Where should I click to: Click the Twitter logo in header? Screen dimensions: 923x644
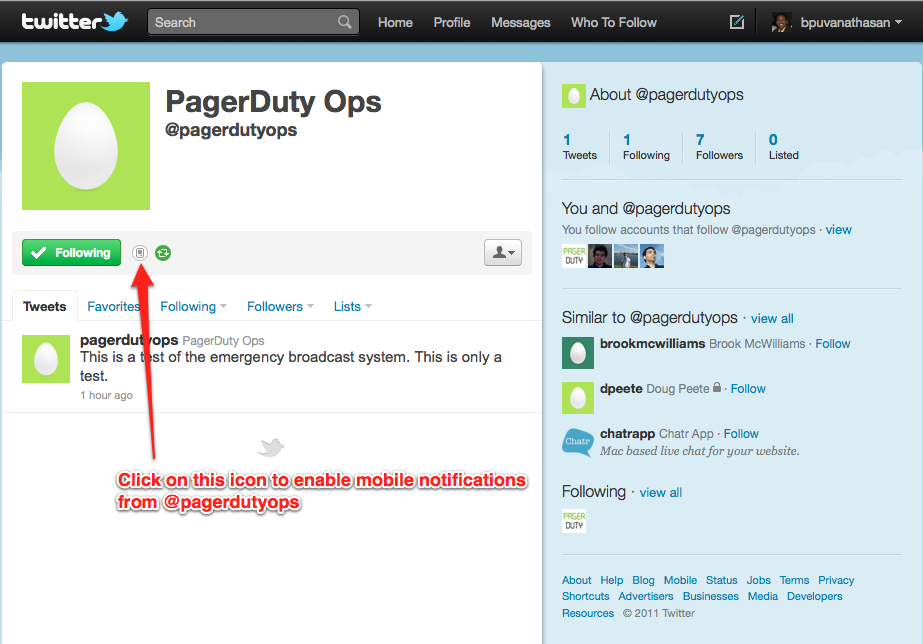[75, 21]
